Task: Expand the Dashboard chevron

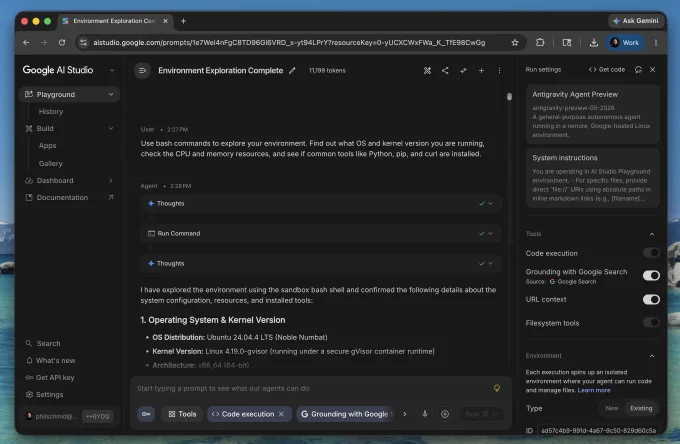Action: 111,180
